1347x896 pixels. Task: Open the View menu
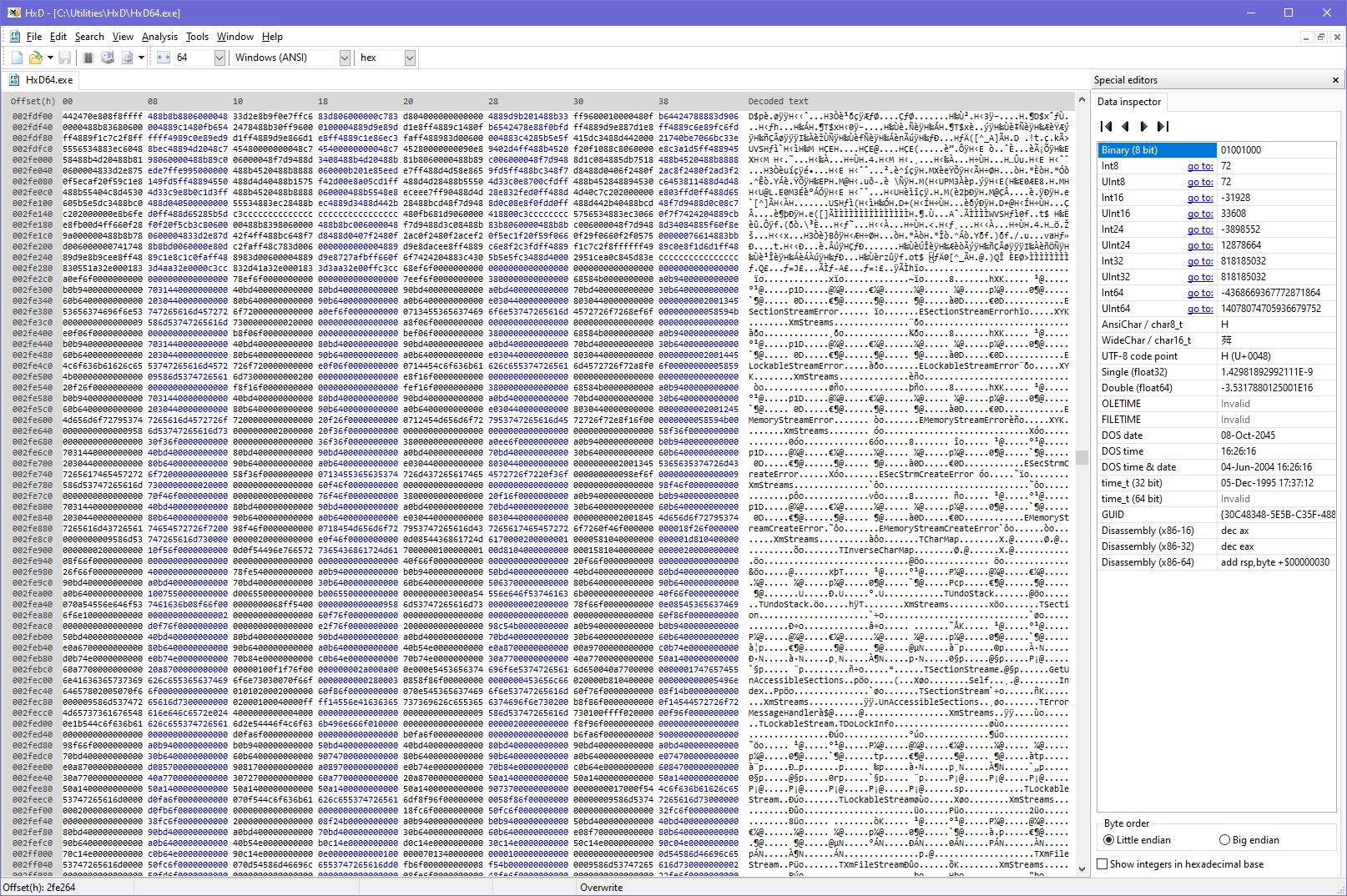pyautogui.click(x=123, y=37)
